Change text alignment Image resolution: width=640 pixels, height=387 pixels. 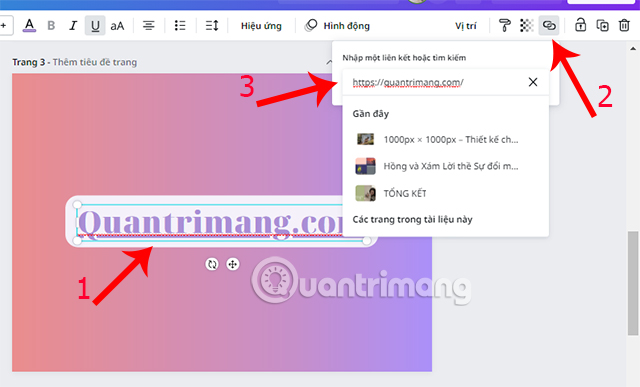tap(149, 26)
